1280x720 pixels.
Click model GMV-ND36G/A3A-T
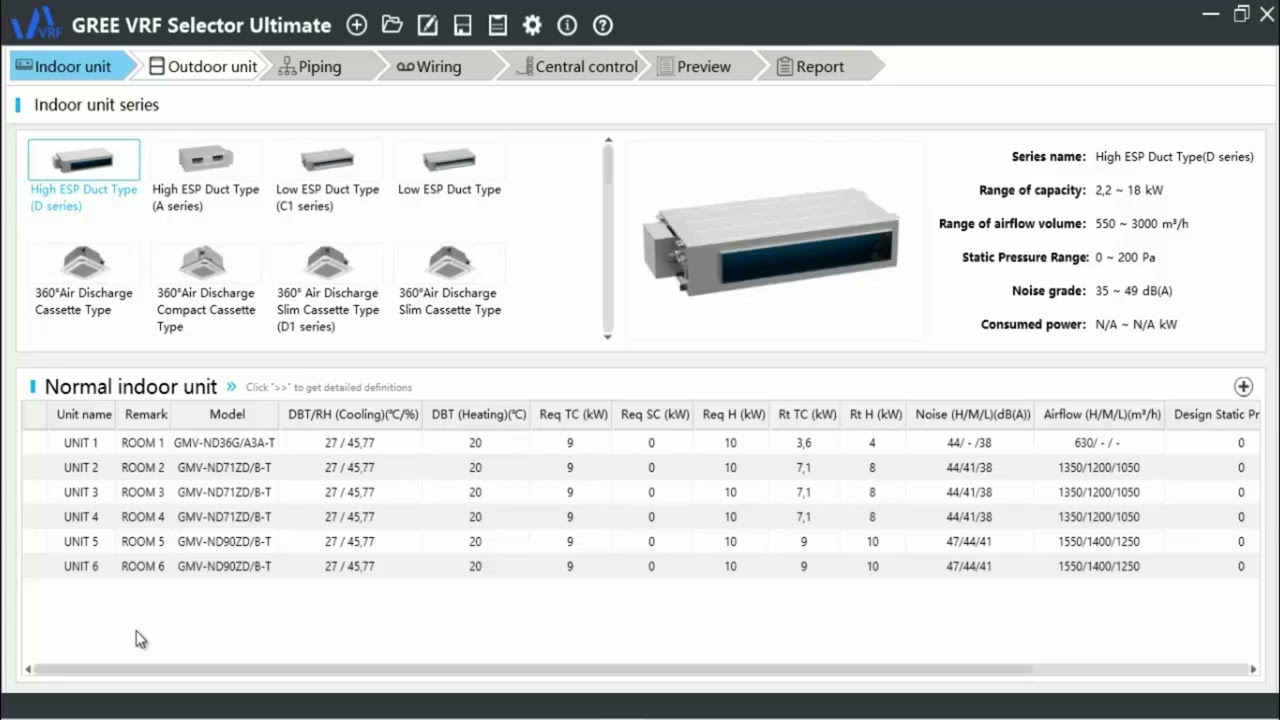coord(224,443)
